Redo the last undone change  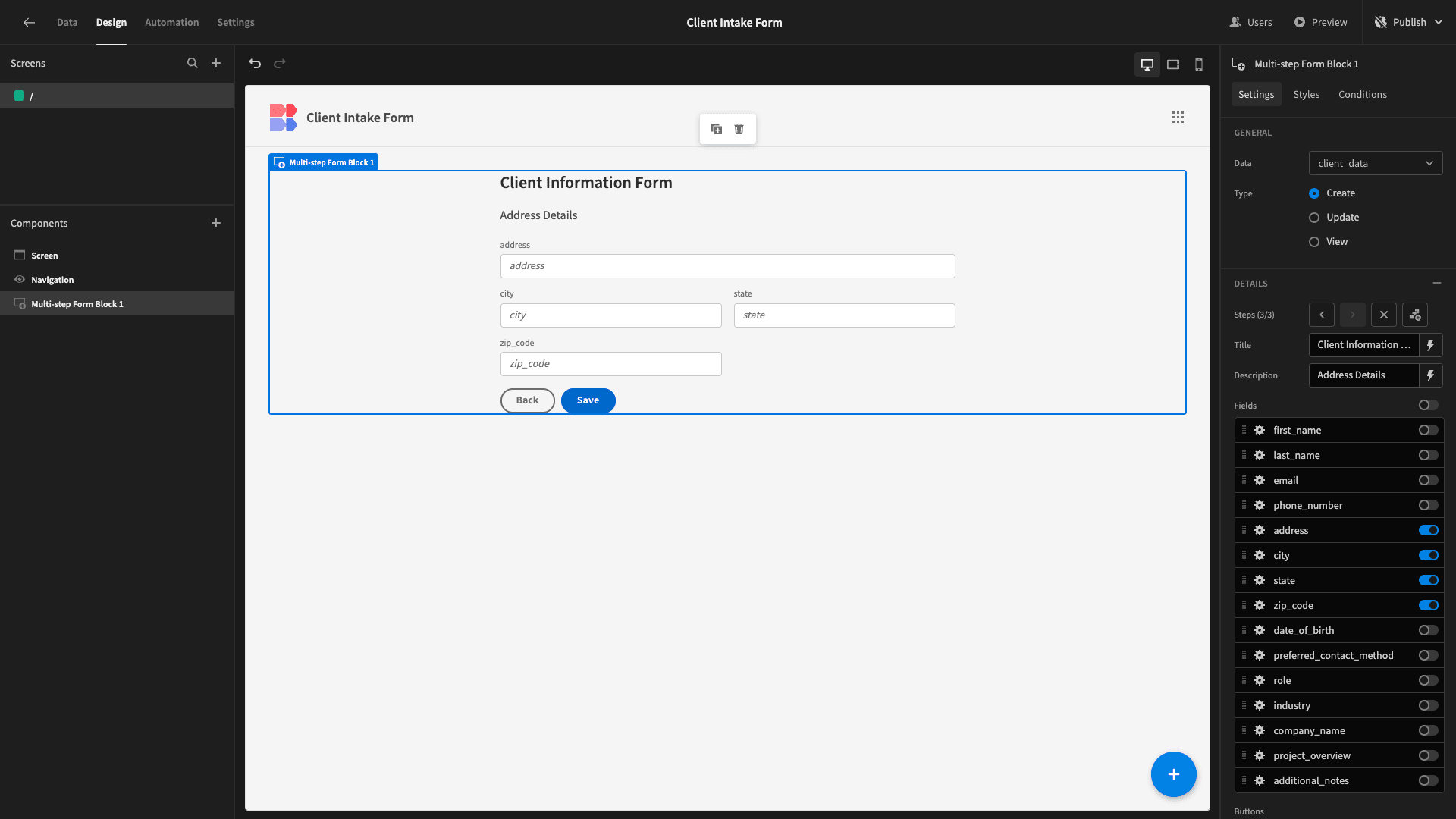coord(280,64)
